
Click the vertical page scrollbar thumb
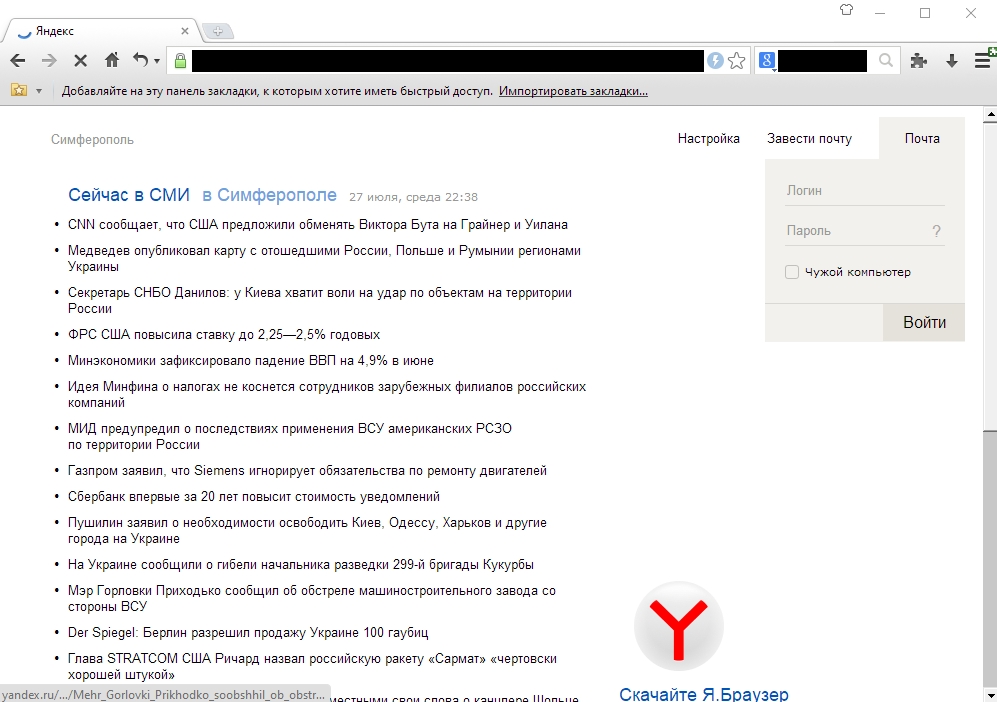point(990,560)
